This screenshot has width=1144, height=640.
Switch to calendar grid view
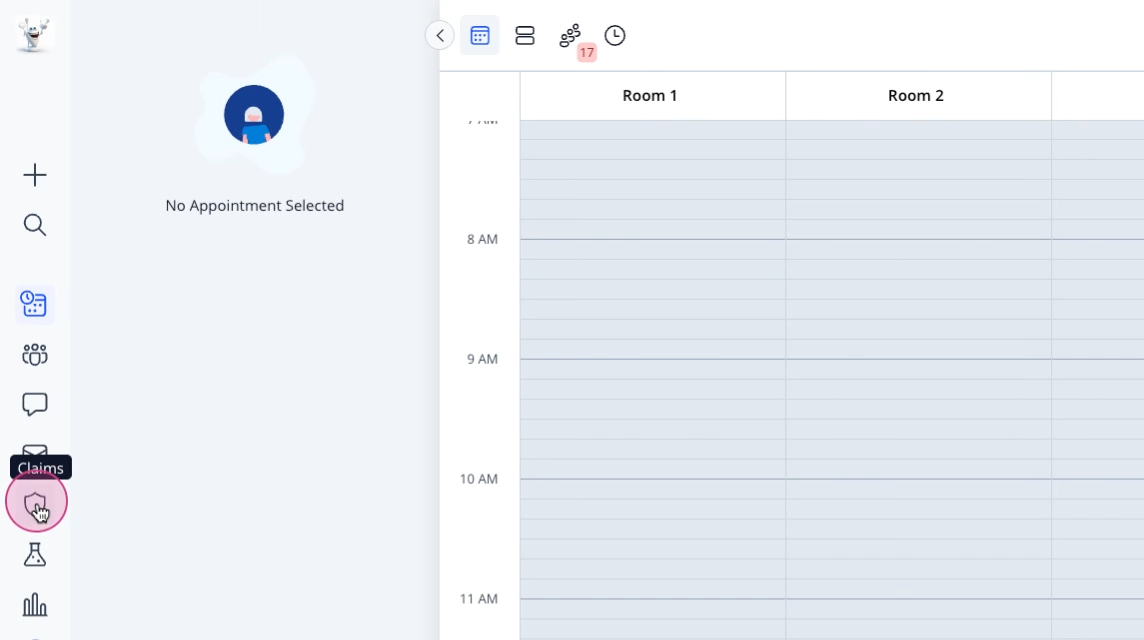[x=479, y=35]
